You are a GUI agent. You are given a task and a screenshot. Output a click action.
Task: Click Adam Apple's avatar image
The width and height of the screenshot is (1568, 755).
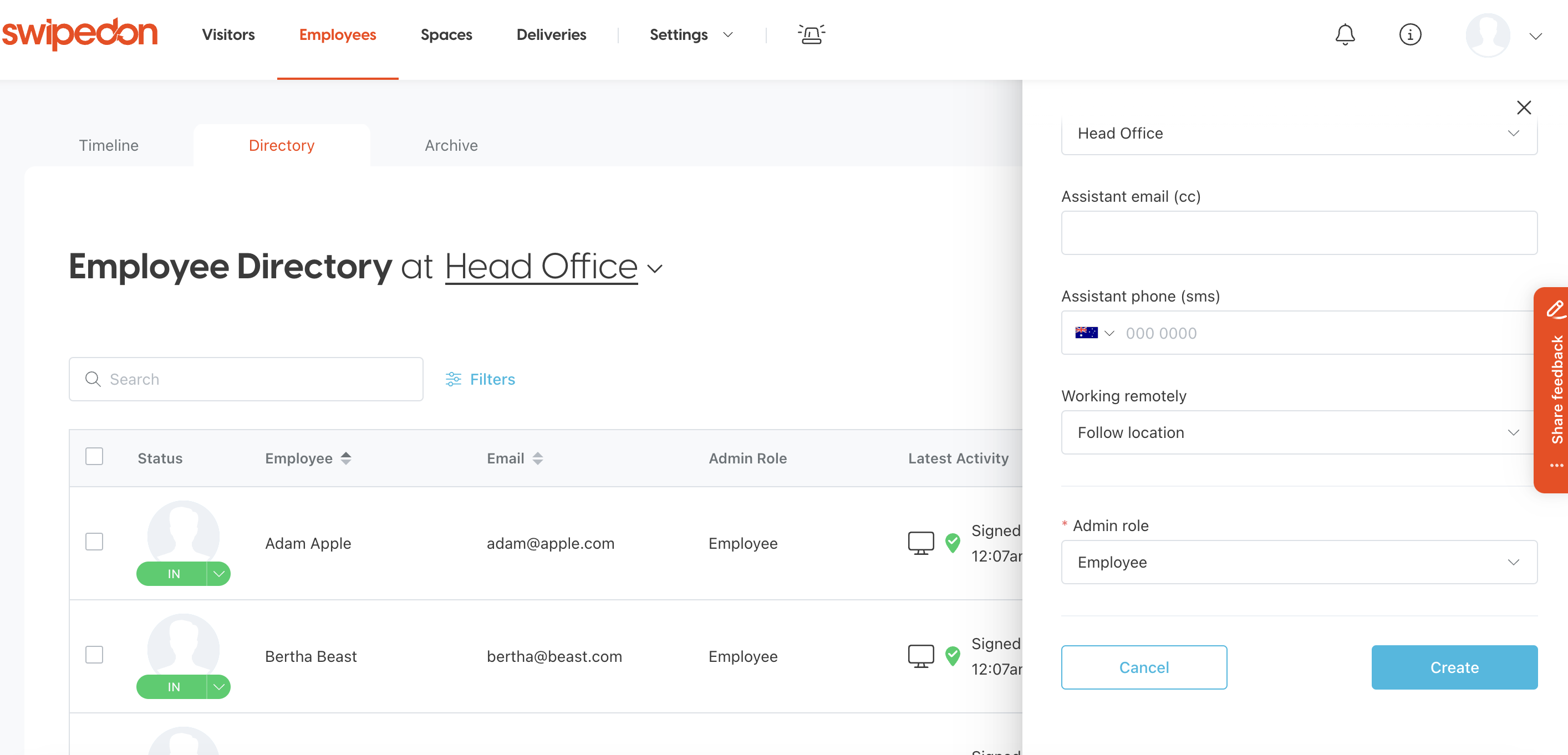coord(183,532)
